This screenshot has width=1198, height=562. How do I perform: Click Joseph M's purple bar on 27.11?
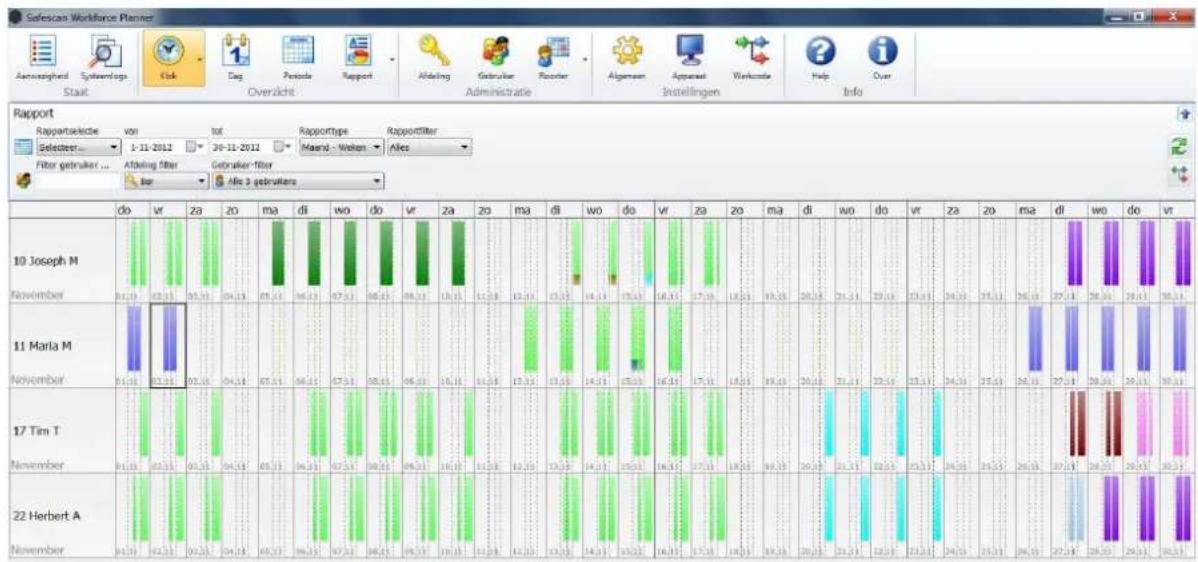point(1075,253)
